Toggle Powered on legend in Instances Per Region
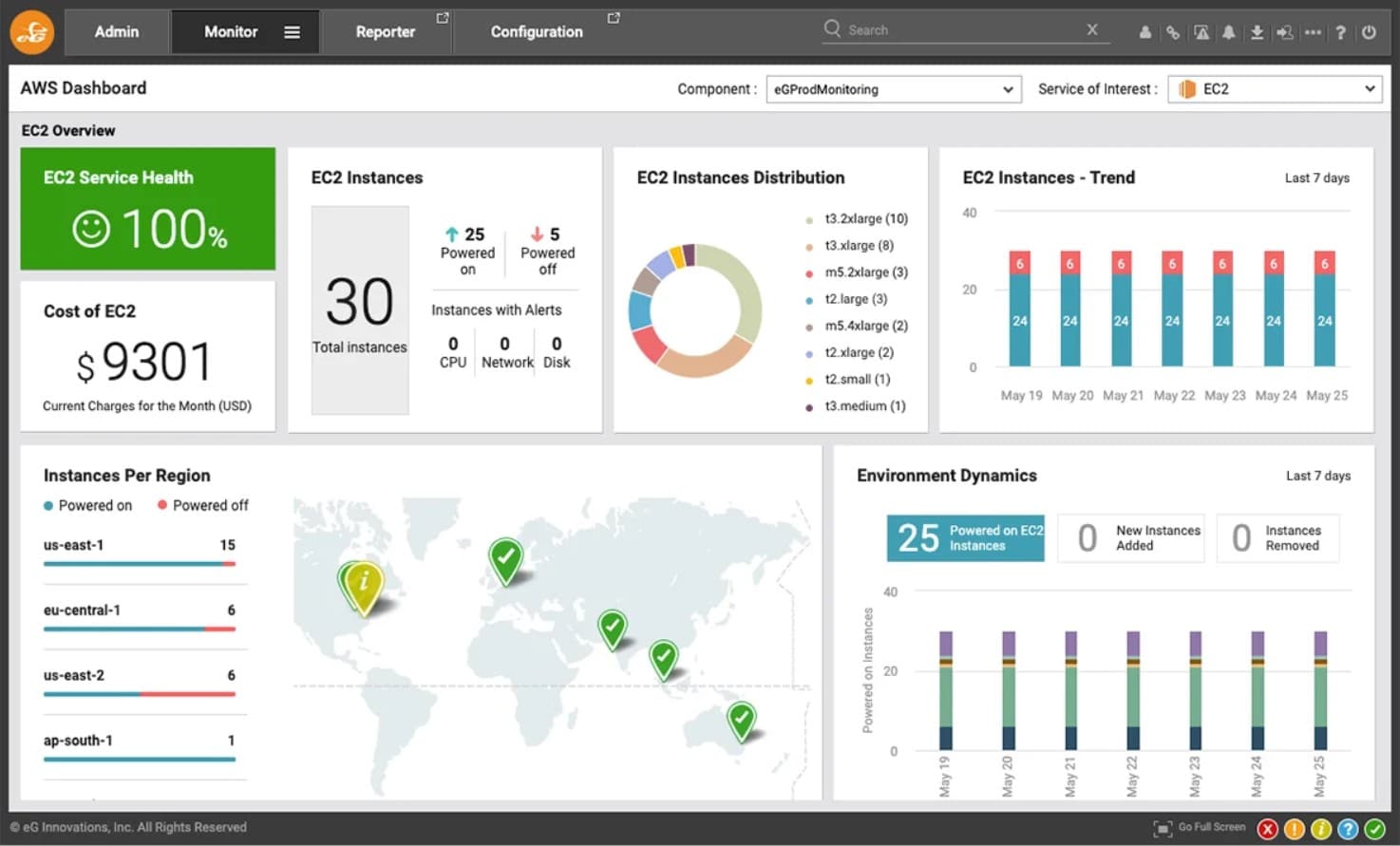Screen dimensions: 1400x846 [87, 506]
